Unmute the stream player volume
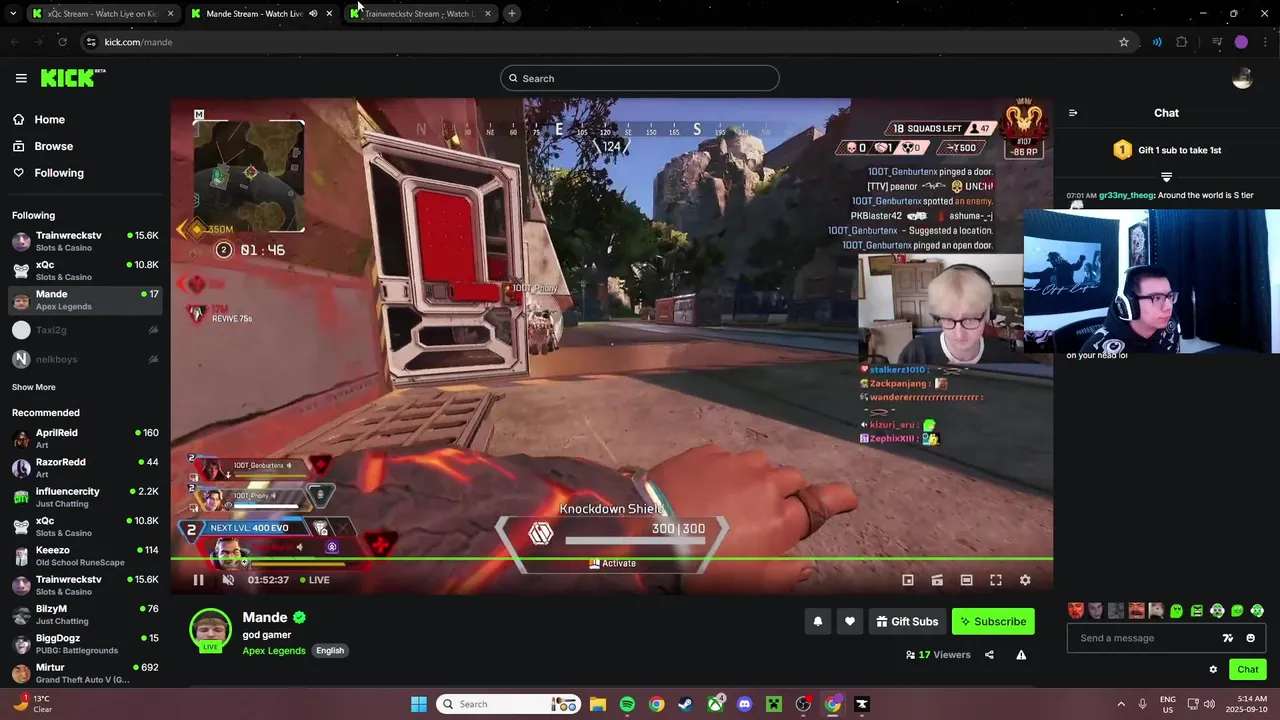The width and height of the screenshot is (1280, 720). point(228,580)
